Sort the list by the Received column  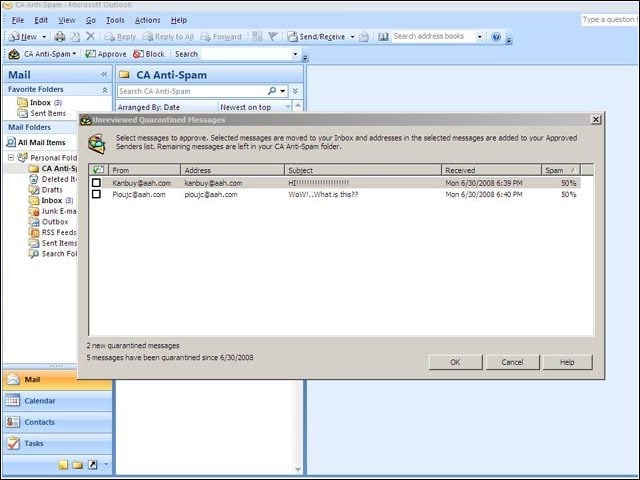pyautogui.click(x=491, y=170)
